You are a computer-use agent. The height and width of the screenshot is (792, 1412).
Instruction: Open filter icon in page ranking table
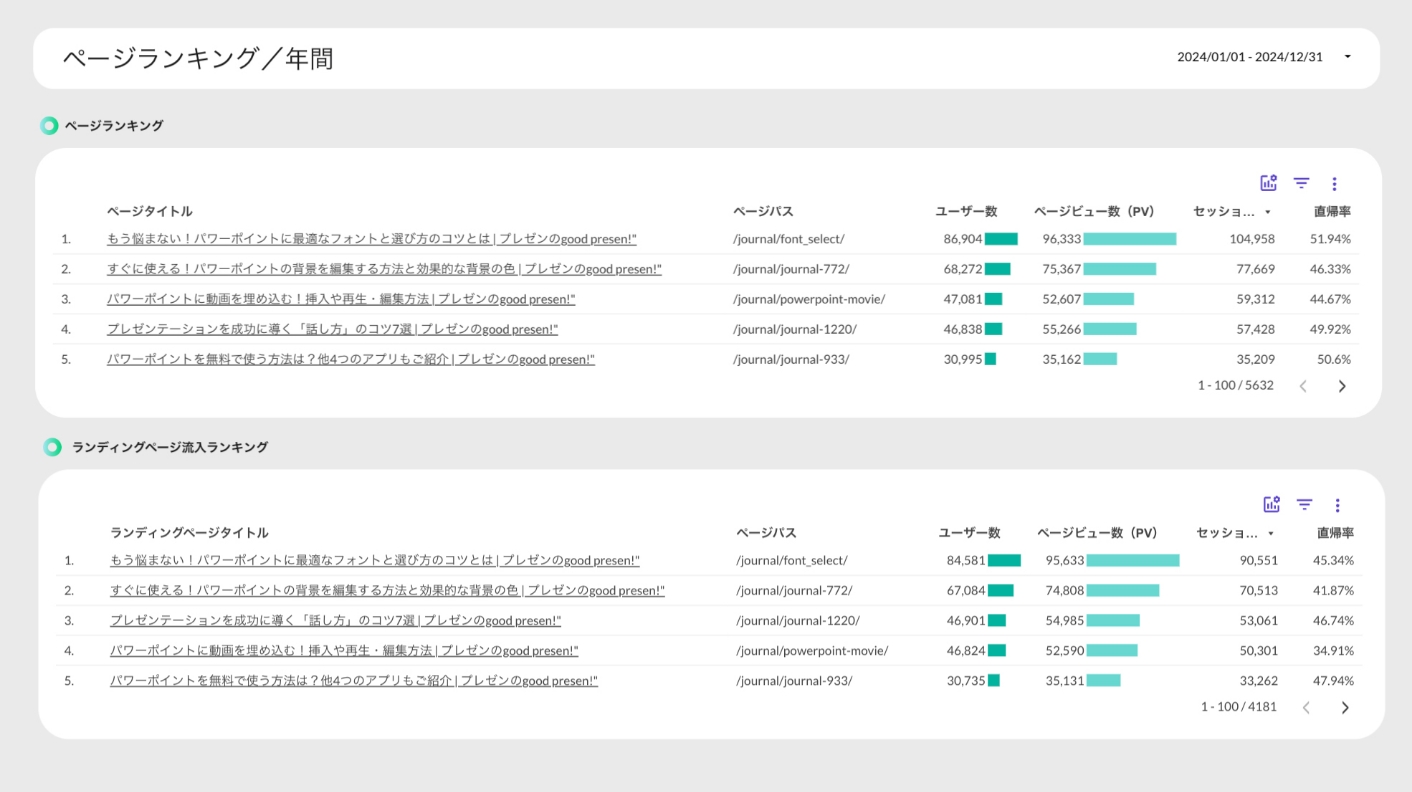pos(1301,183)
